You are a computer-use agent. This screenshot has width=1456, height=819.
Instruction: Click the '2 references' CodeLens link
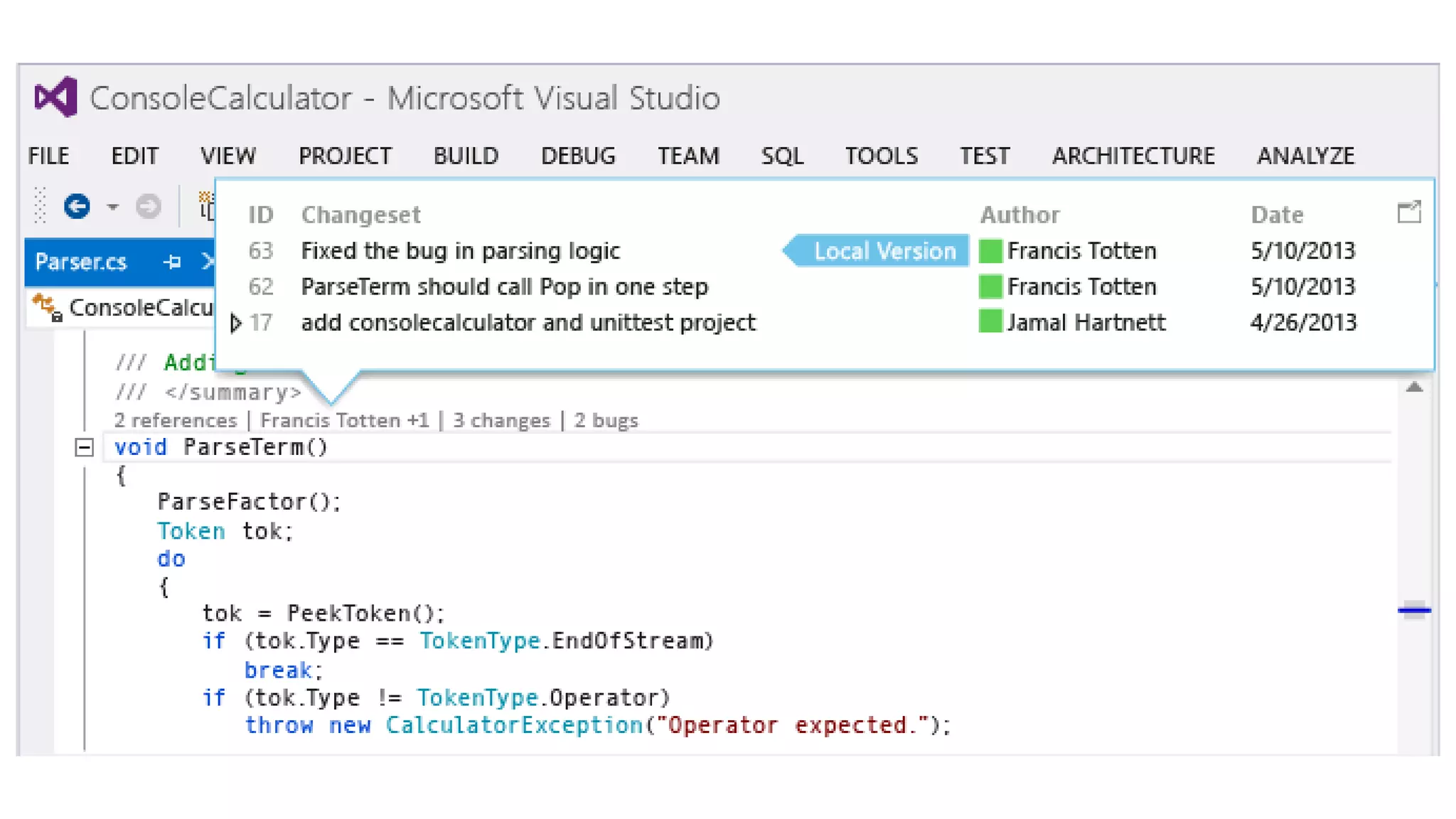pyautogui.click(x=175, y=420)
